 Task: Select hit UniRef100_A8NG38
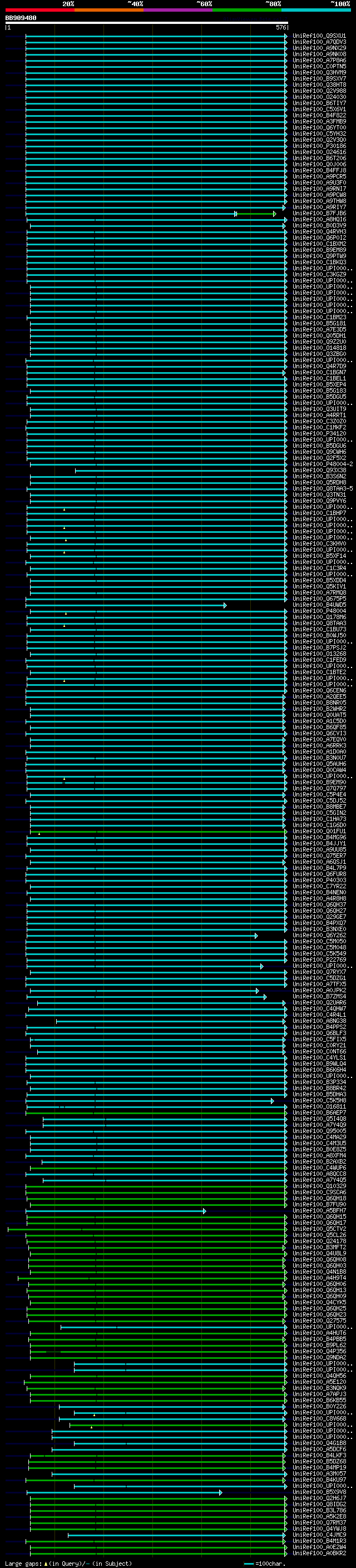319,1021
